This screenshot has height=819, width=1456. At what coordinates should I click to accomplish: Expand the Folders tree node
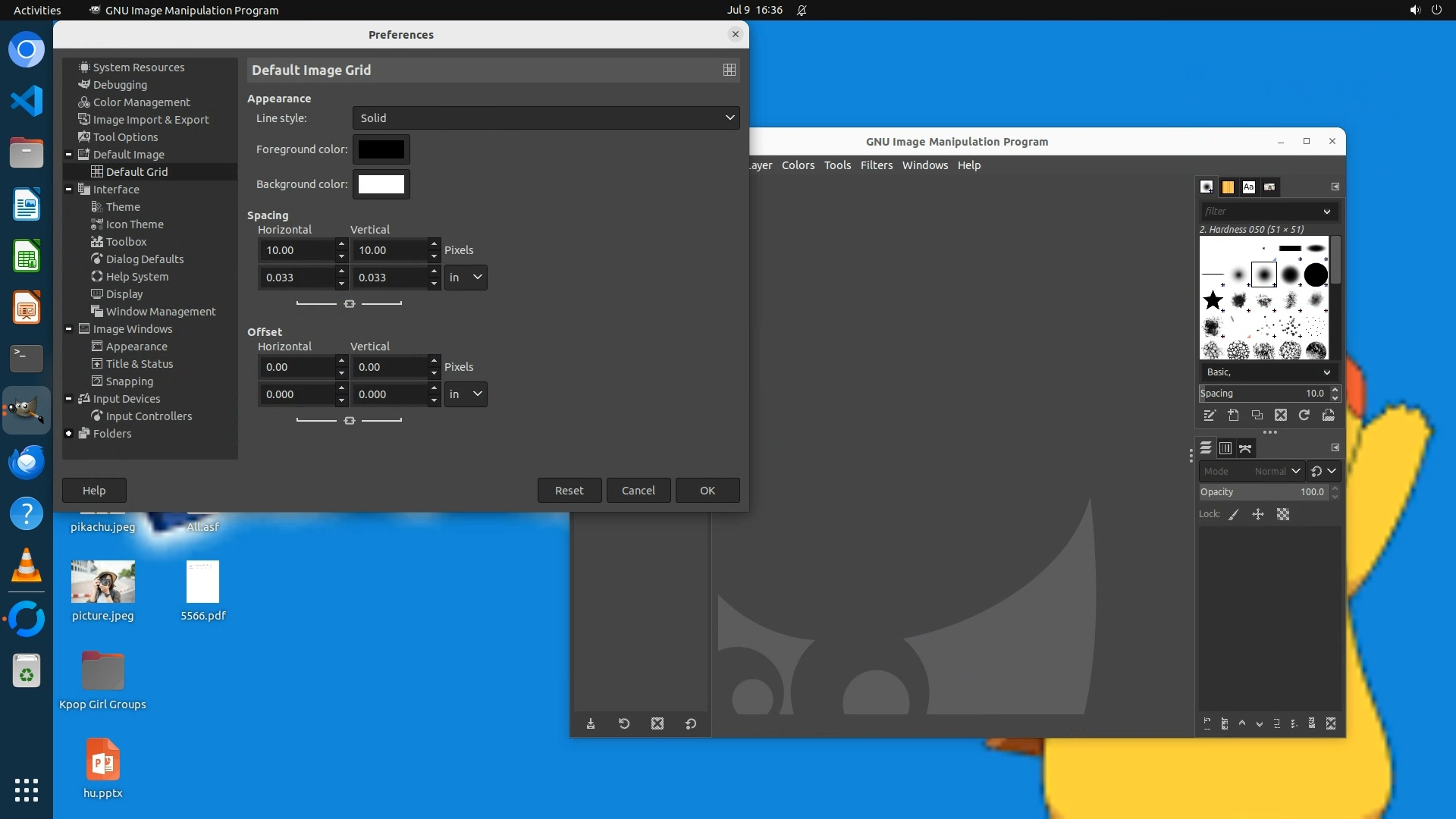(x=69, y=434)
